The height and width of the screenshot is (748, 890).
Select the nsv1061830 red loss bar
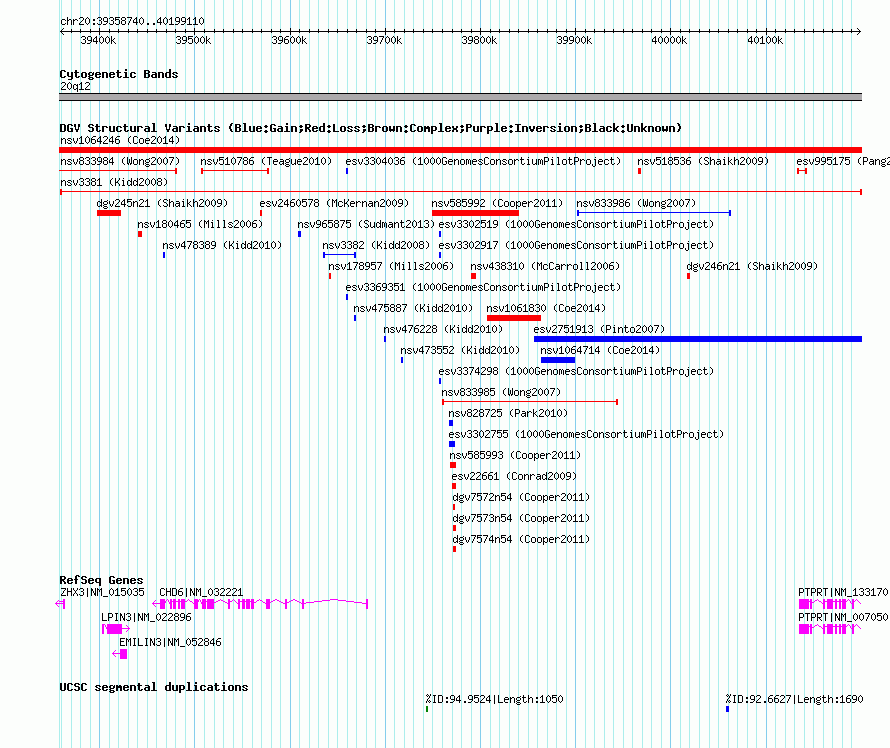tap(514, 318)
